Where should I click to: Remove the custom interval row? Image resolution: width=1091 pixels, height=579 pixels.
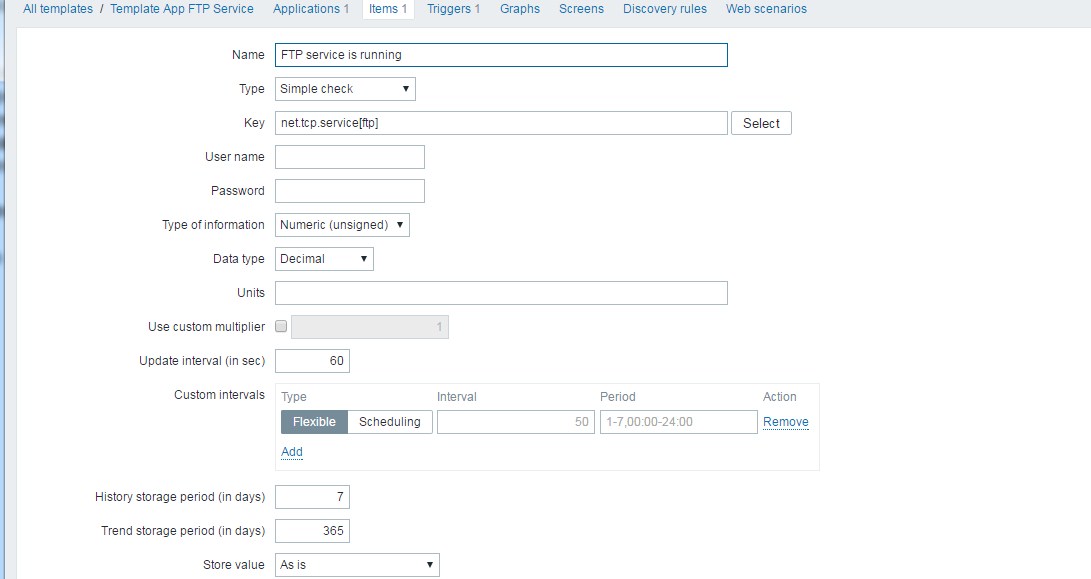[x=786, y=422]
